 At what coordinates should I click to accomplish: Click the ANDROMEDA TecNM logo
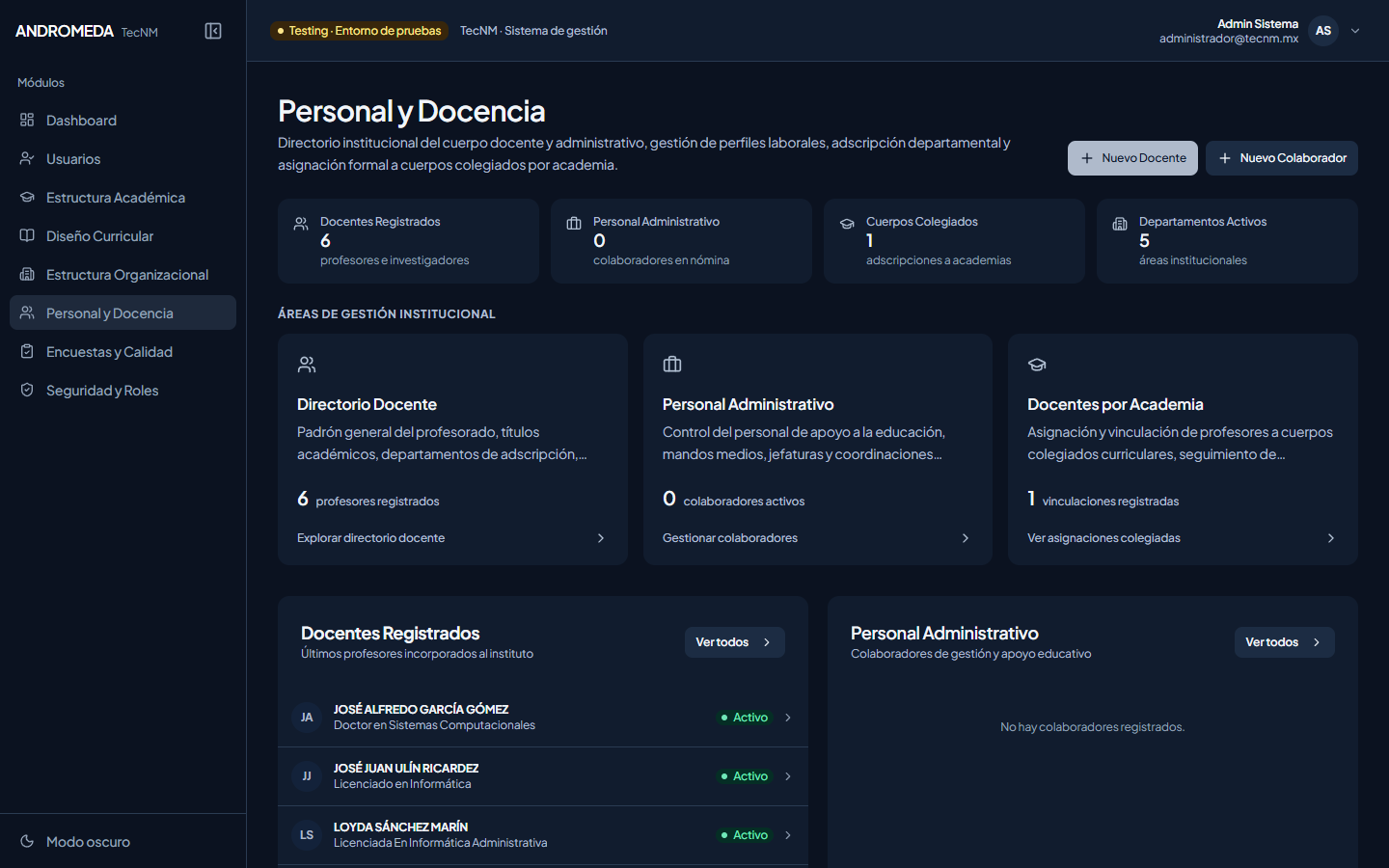click(87, 31)
